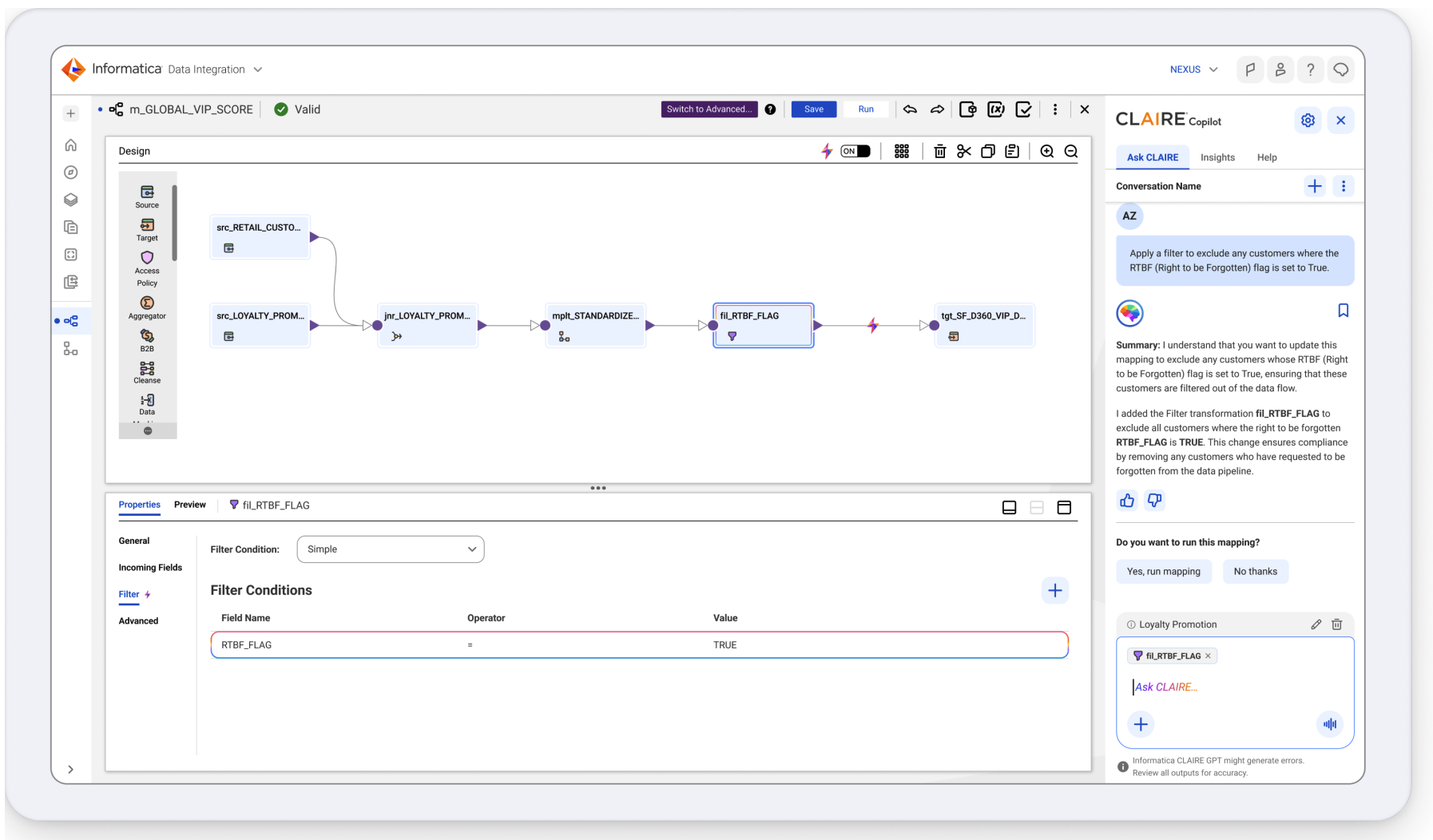1433x840 pixels.
Task: Click the Source transformation in palette
Action: click(x=147, y=196)
